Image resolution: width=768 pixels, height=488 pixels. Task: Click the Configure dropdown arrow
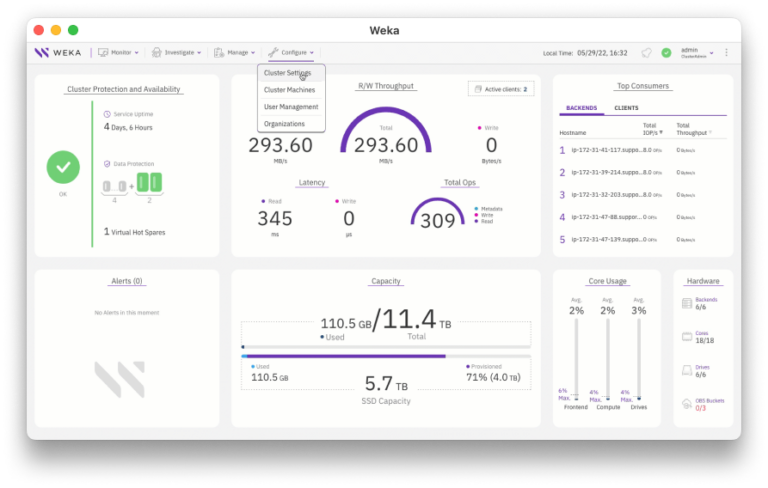coord(312,53)
